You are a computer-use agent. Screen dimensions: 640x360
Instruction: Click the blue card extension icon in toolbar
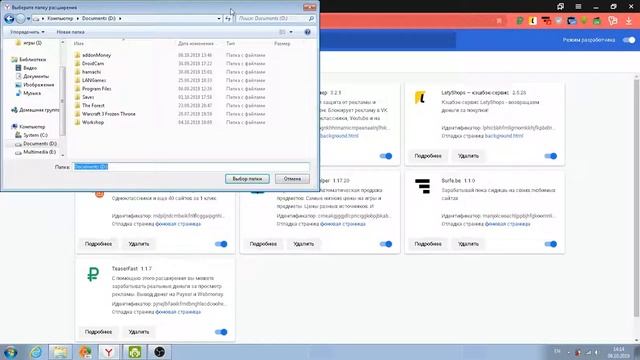point(571,21)
